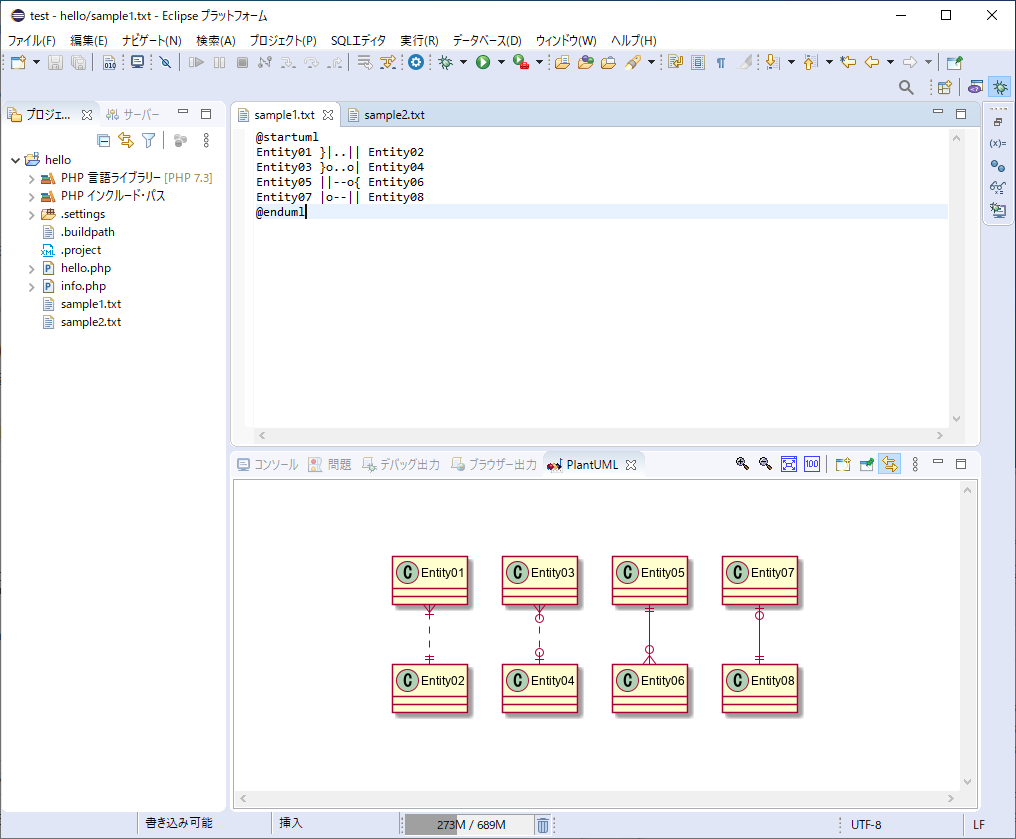Reset PlantUML diagram zoom to 100%
This screenshot has height=839, width=1016.
tap(812, 464)
